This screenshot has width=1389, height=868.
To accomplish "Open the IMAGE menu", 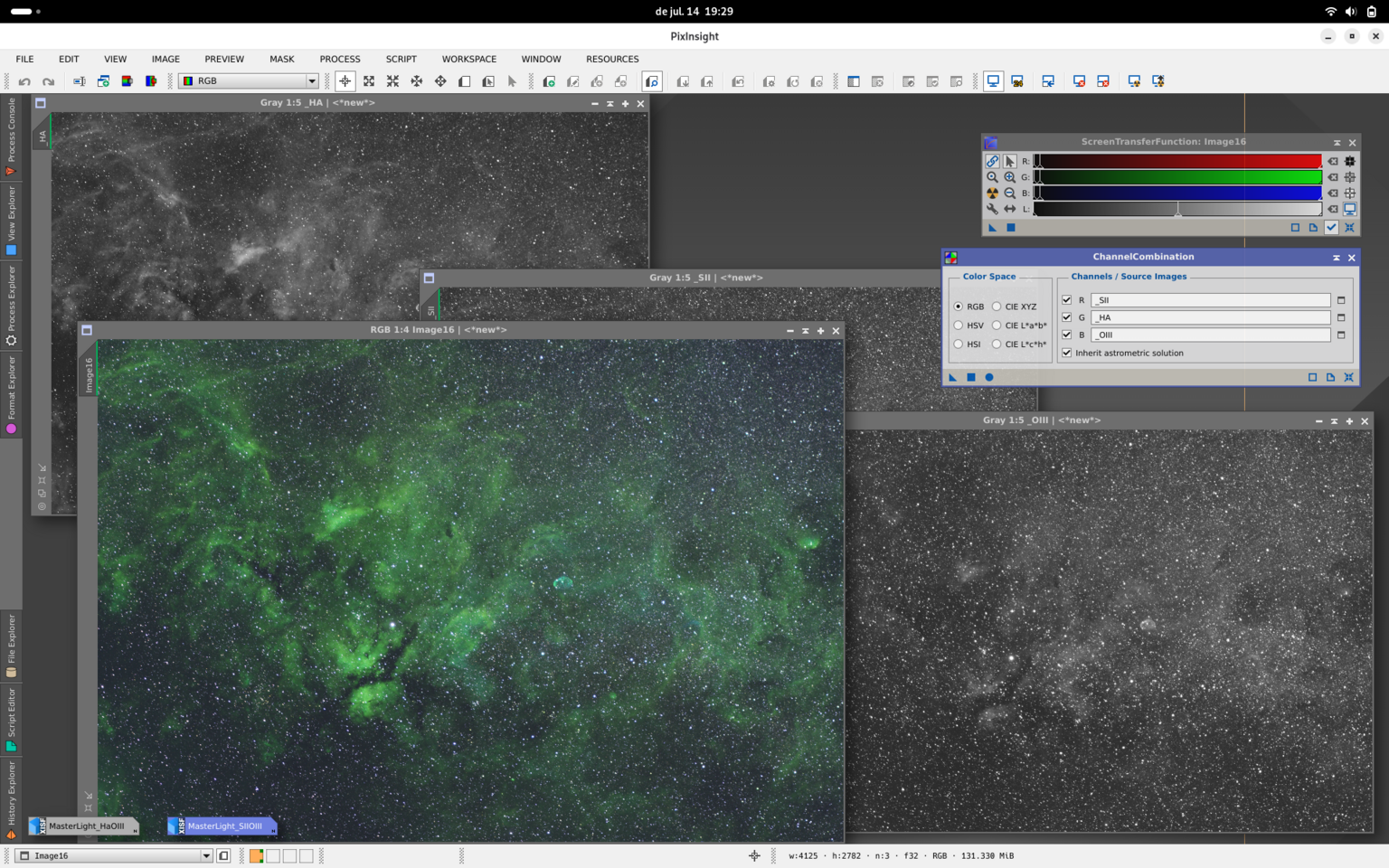I will tap(165, 59).
